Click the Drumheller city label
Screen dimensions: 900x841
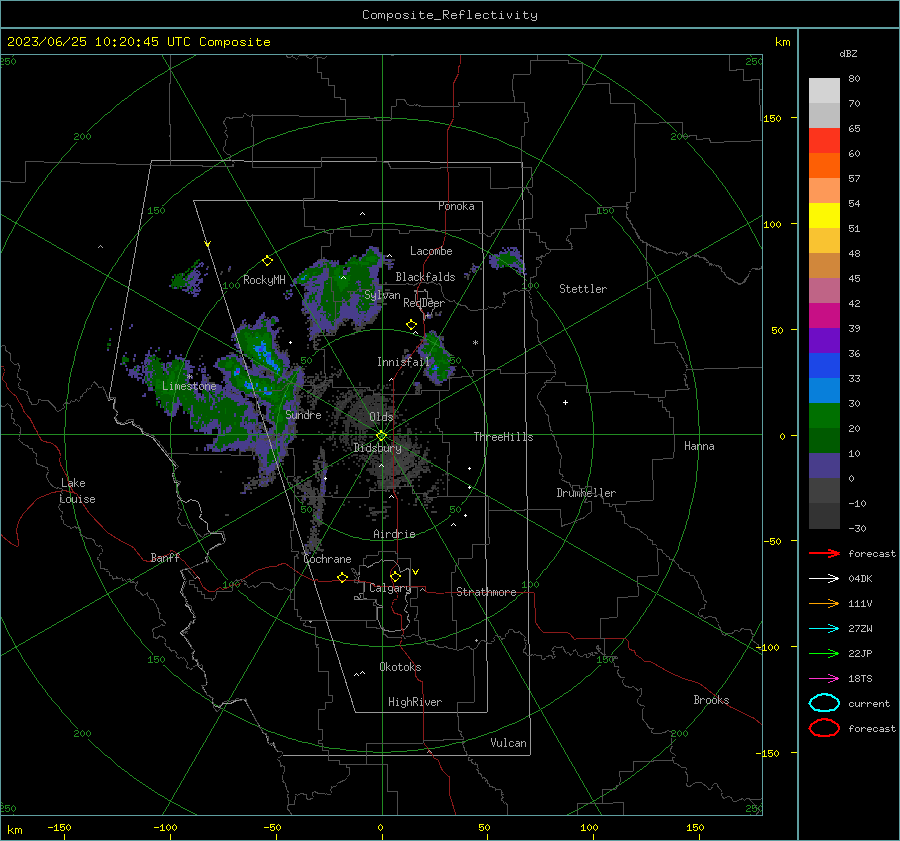click(586, 493)
